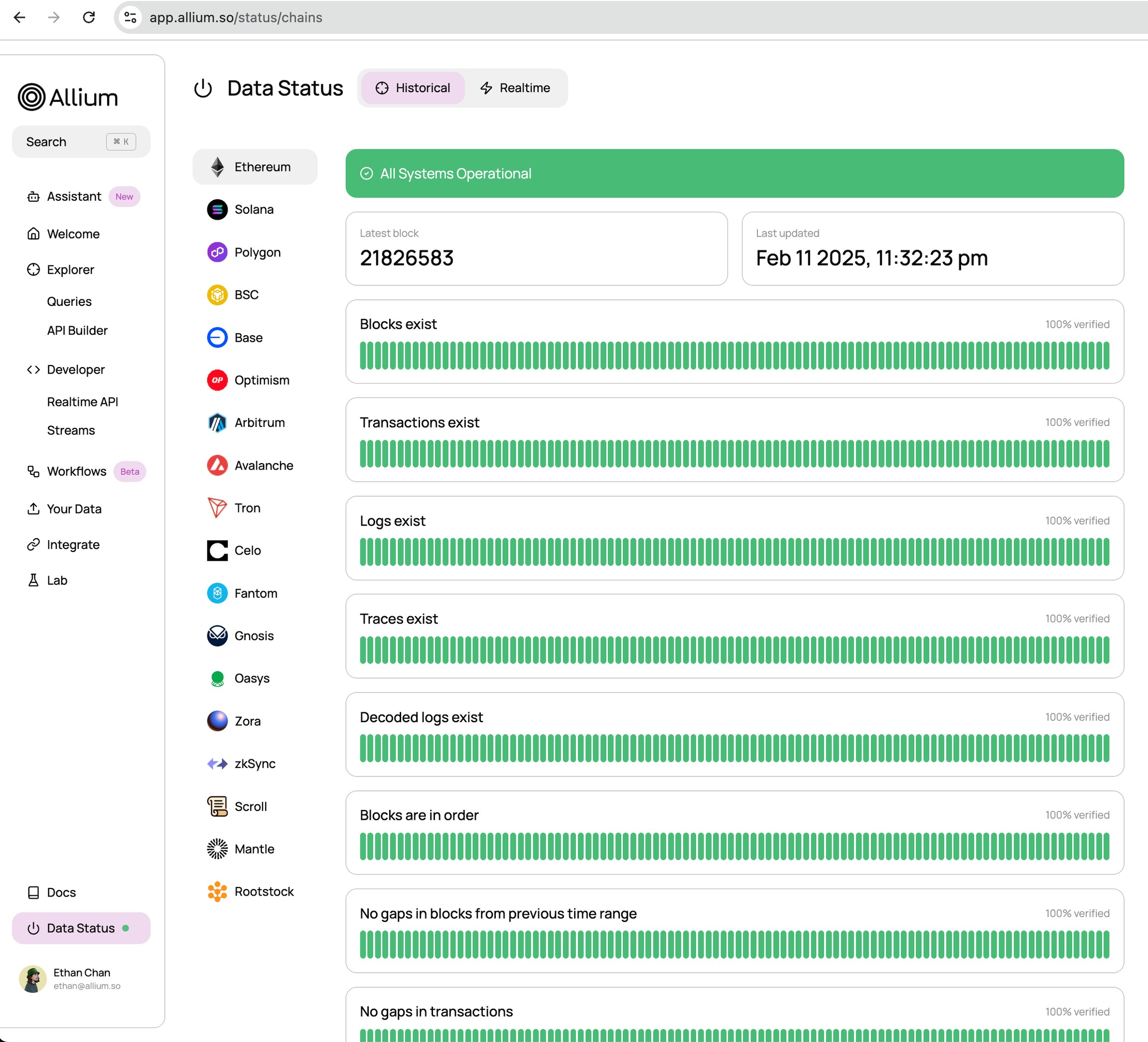Click No gaps in transactions heading
This screenshot has width=1148, height=1042.
click(436, 1012)
